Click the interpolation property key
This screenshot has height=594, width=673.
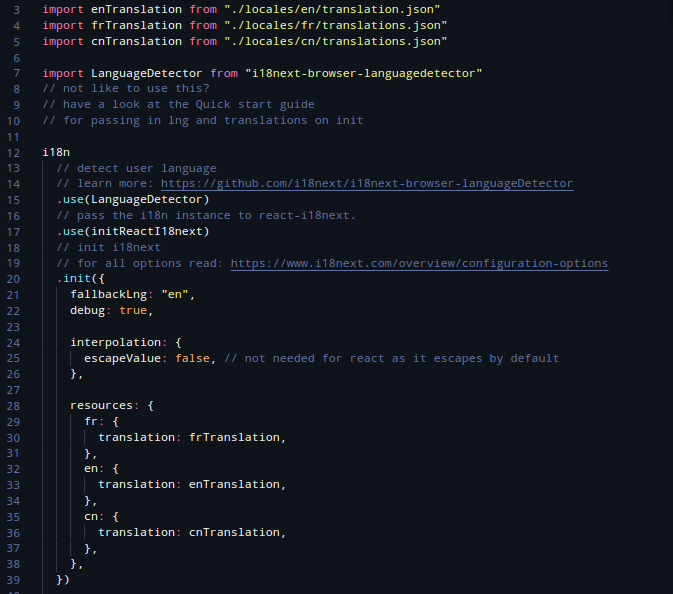coord(115,342)
